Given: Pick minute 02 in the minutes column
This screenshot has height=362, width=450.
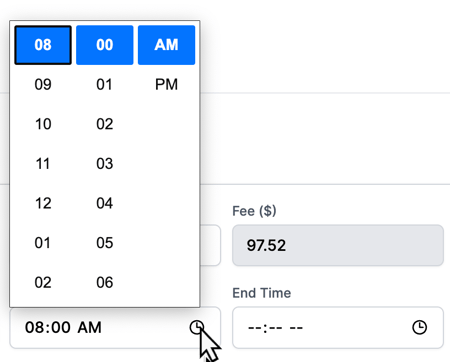Looking at the screenshot, I should click(105, 124).
